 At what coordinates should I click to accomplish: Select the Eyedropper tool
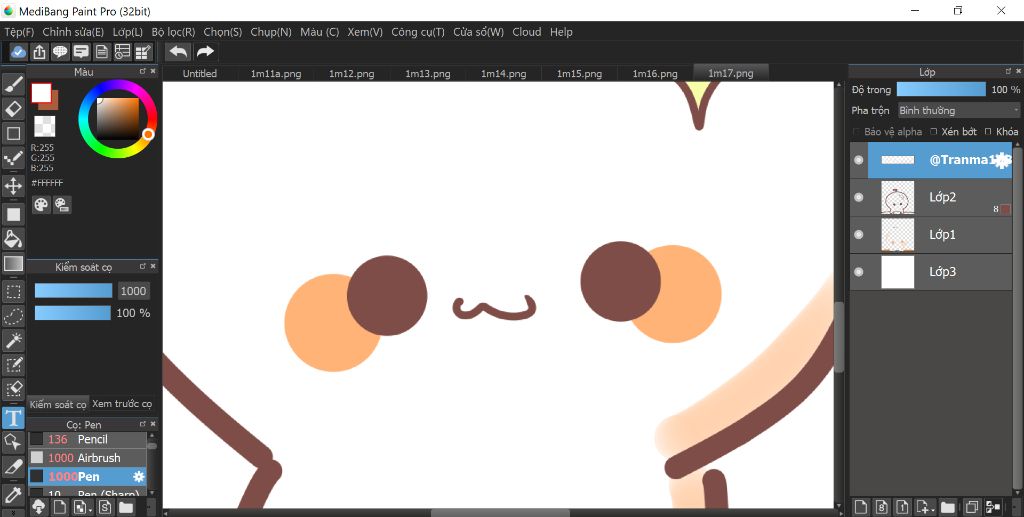pyautogui.click(x=13, y=495)
